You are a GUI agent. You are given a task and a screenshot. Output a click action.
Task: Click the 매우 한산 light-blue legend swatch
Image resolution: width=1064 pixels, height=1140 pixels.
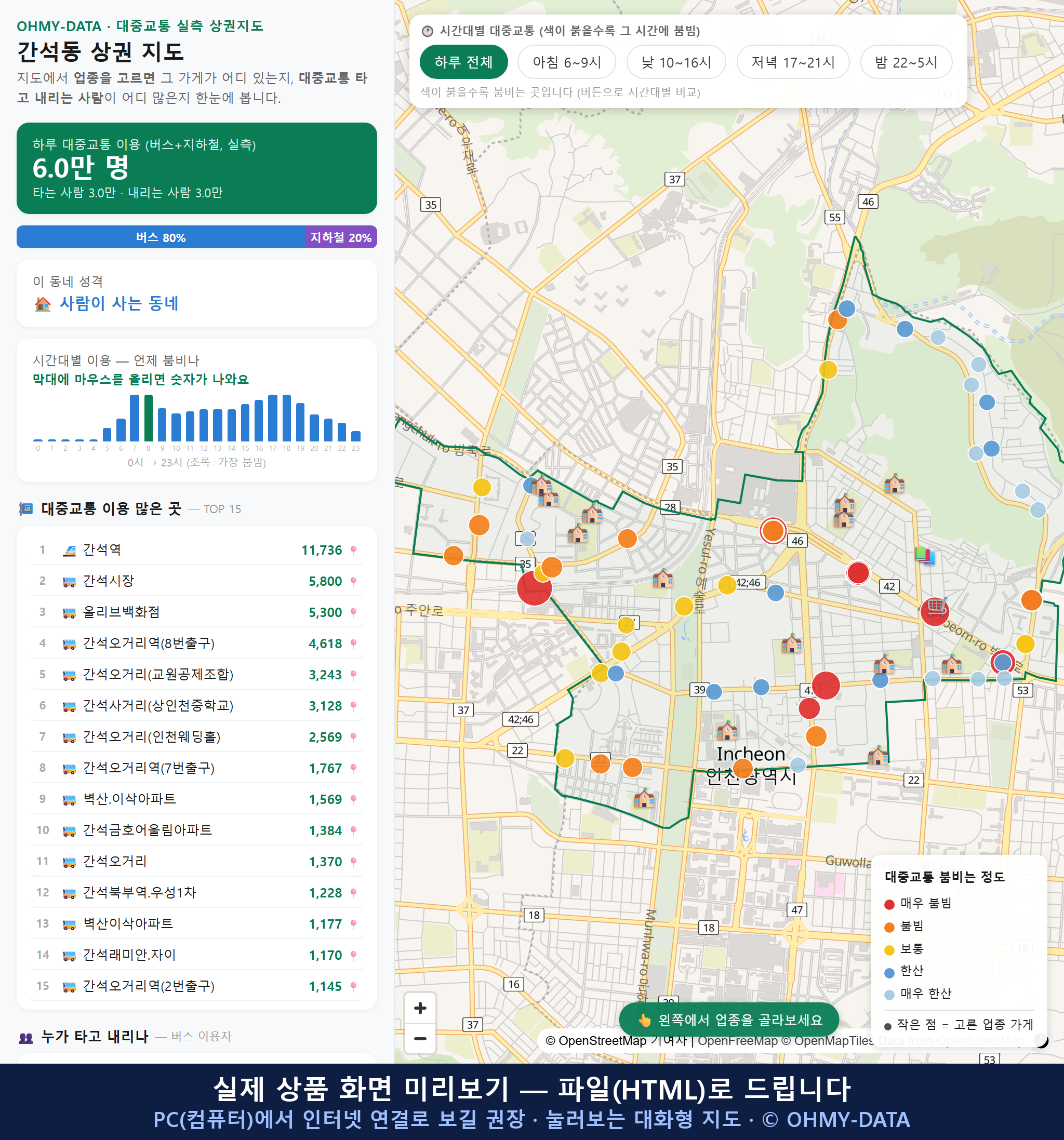click(x=889, y=995)
